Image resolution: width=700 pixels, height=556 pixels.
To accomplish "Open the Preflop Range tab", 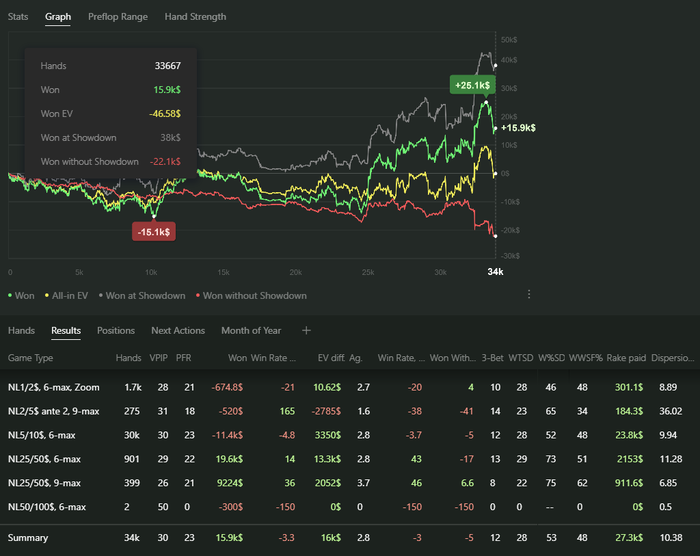I will (117, 17).
